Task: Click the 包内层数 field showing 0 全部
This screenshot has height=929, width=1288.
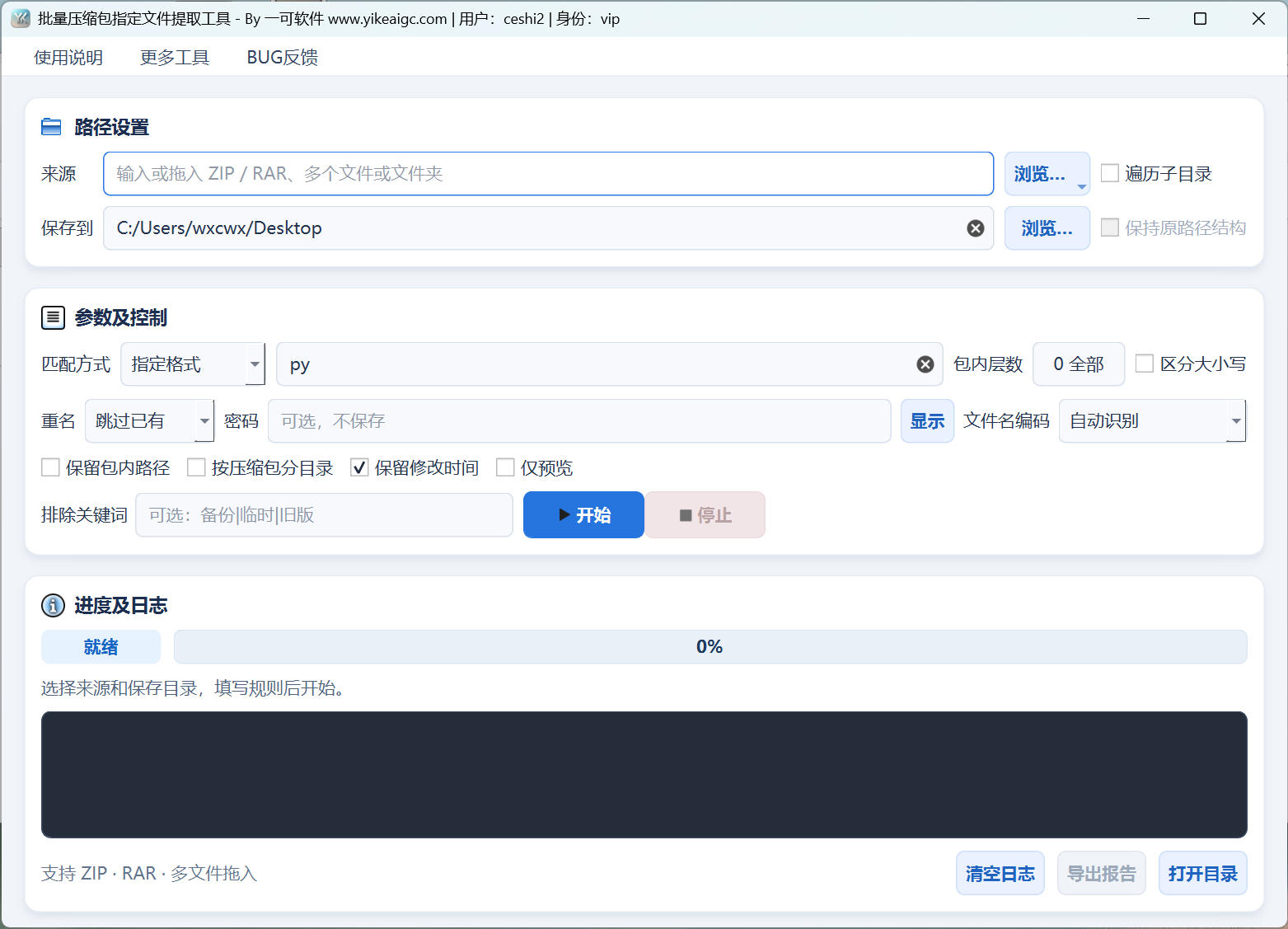Action: point(1079,364)
